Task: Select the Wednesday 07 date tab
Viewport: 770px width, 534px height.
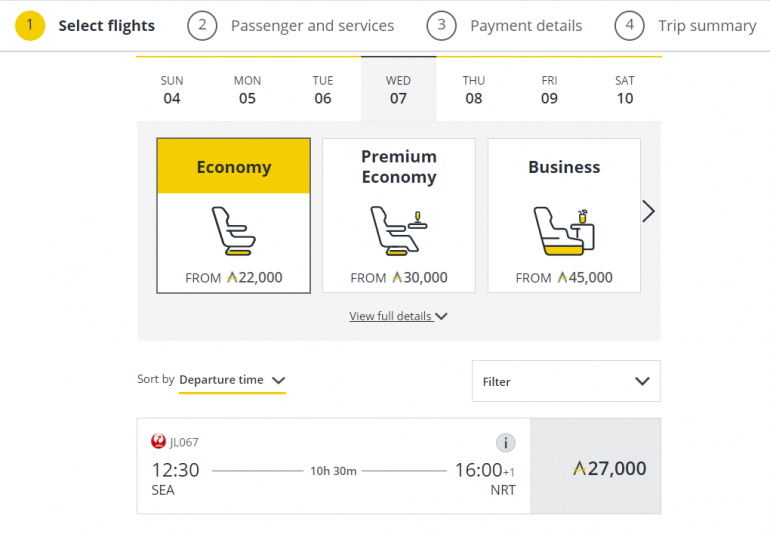Action: point(398,90)
